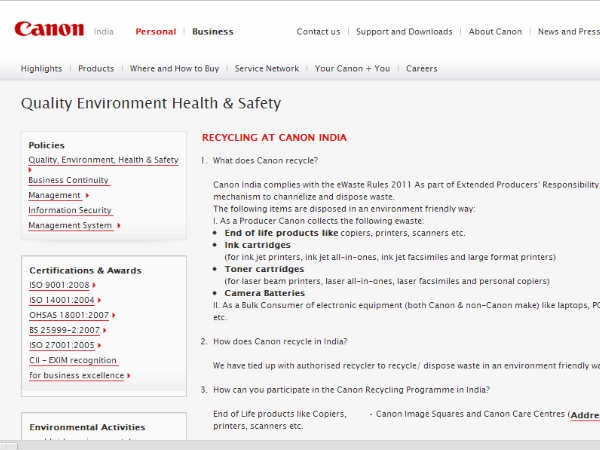600x450 pixels.
Task: Open Your Canon + You
Action: pyautogui.click(x=352, y=68)
